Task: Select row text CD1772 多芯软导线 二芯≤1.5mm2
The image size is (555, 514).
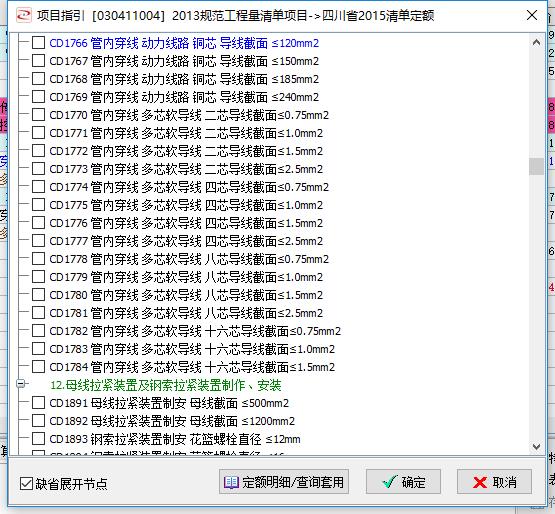Action: (x=186, y=151)
